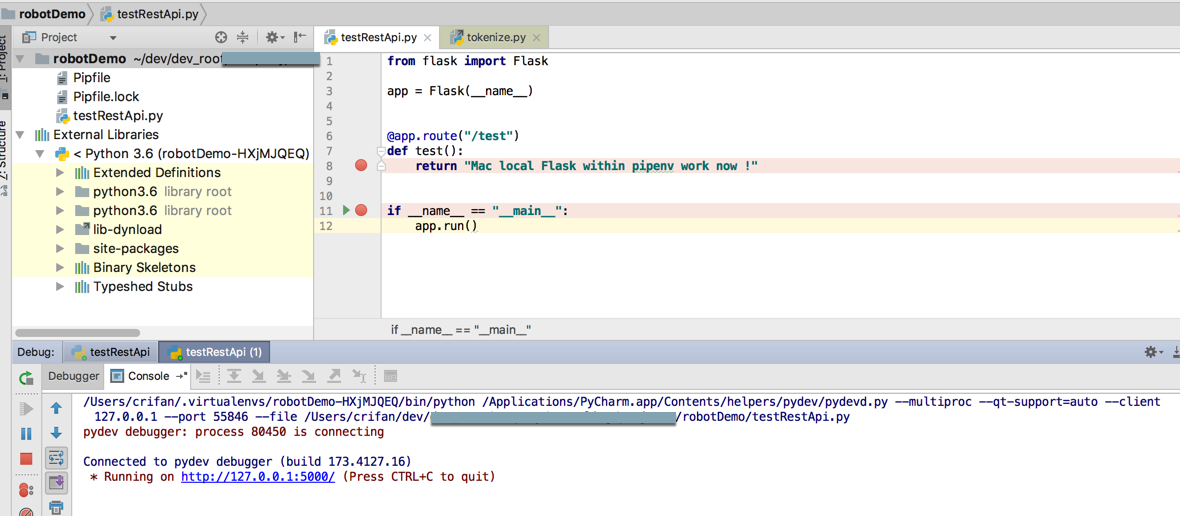The image size is (1180, 516).
Task: Click the Show Execution Point icon
Action: 203,375
